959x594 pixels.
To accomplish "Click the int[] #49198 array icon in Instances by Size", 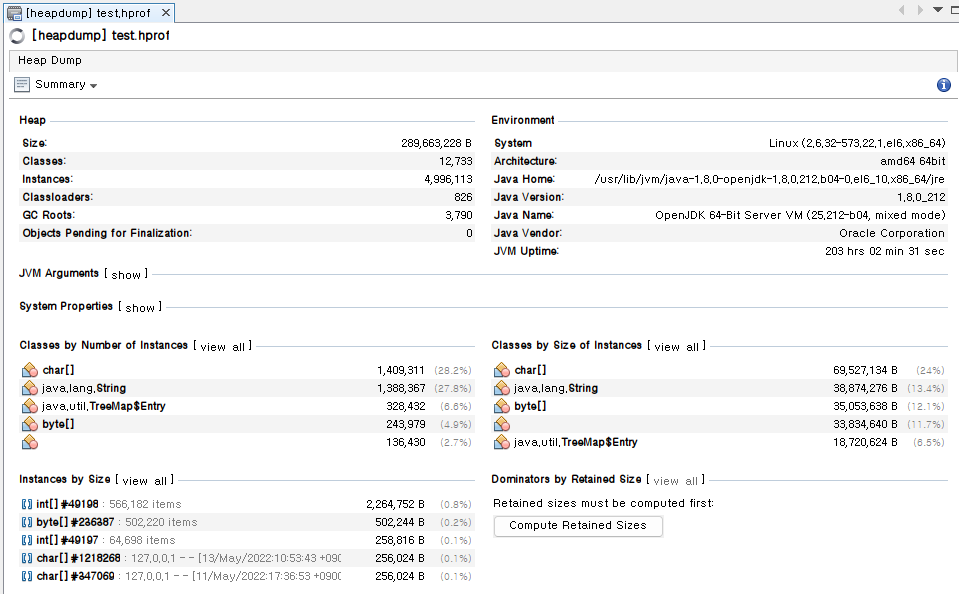I will [x=27, y=504].
